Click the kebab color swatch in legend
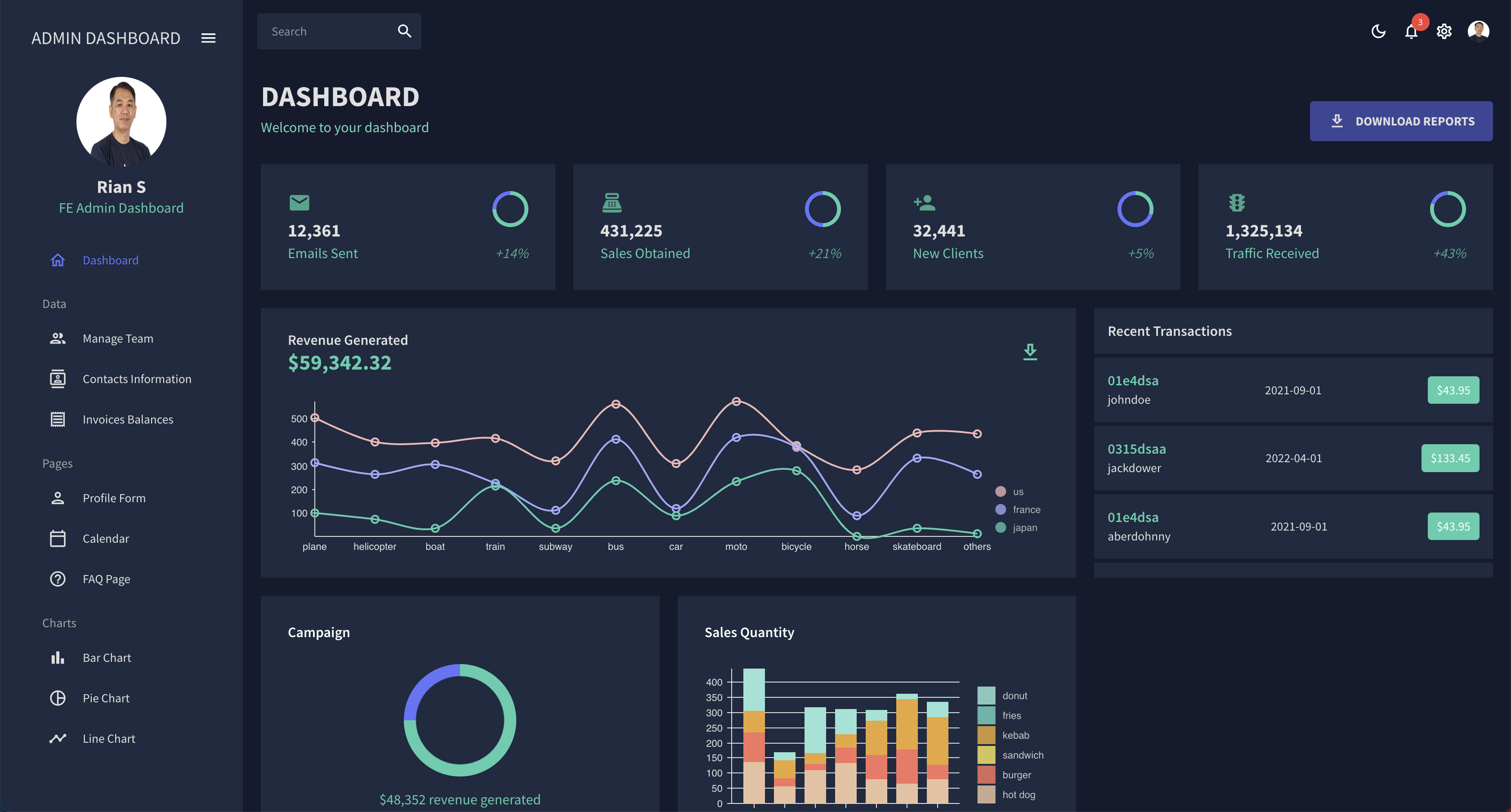This screenshot has height=812, width=1511. 986,735
